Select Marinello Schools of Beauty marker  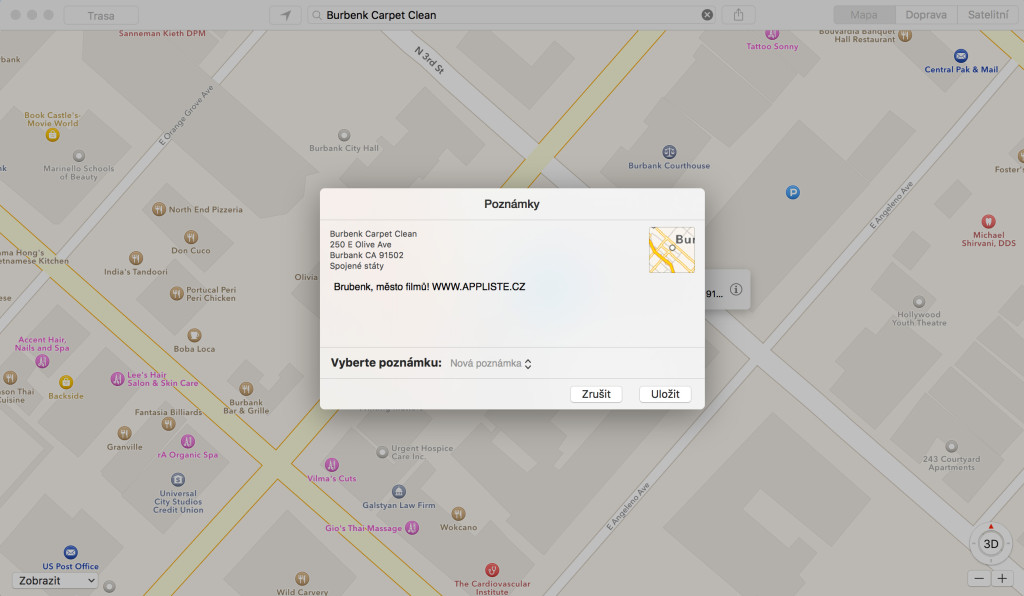(x=79, y=156)
